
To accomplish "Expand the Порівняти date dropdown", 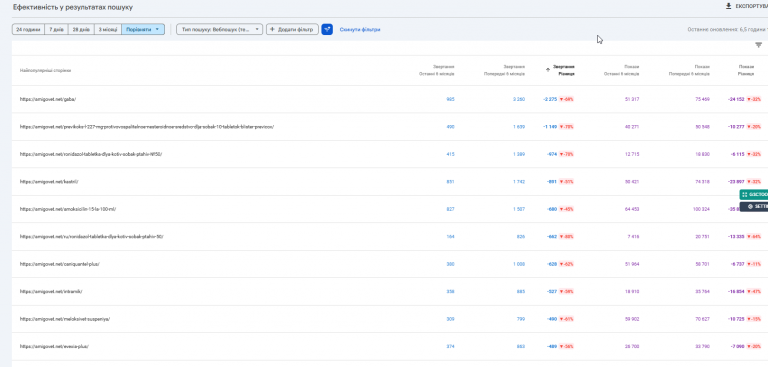I will 143,29.
